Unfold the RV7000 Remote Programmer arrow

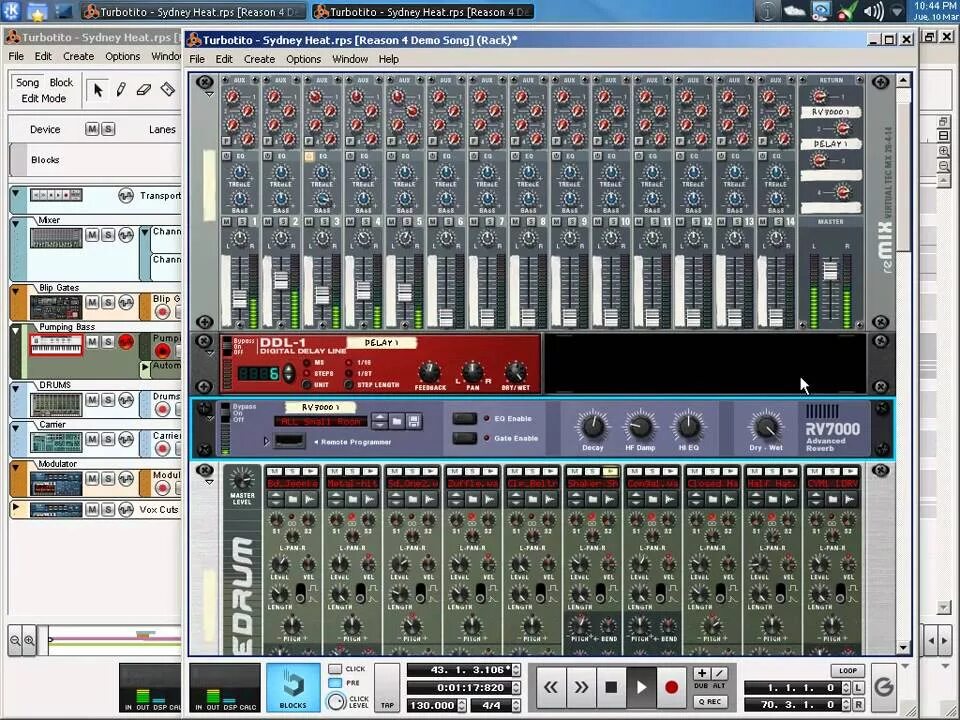click(x=266, y=441)
